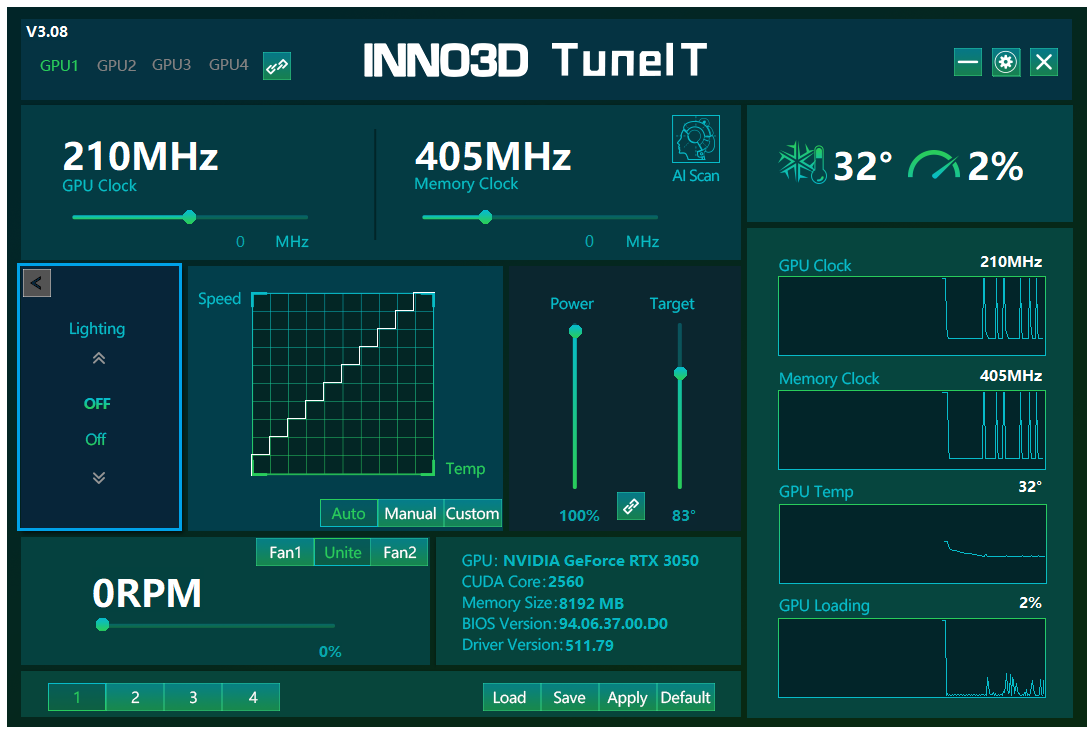Click the green OFF lighting status
Viewport: 1092px width, 732px height.
[x=97, y=404]
